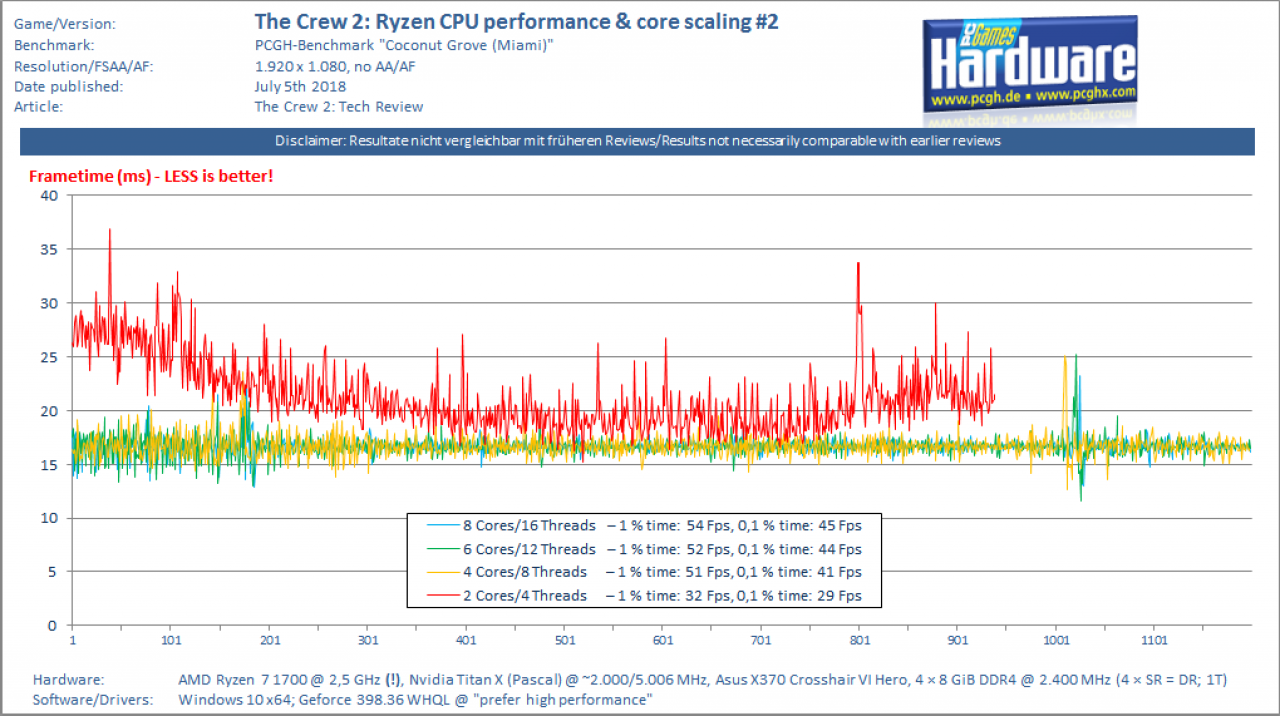1280x716 pixels.
Task: Click the y-axis label 40
Action: 50,195
